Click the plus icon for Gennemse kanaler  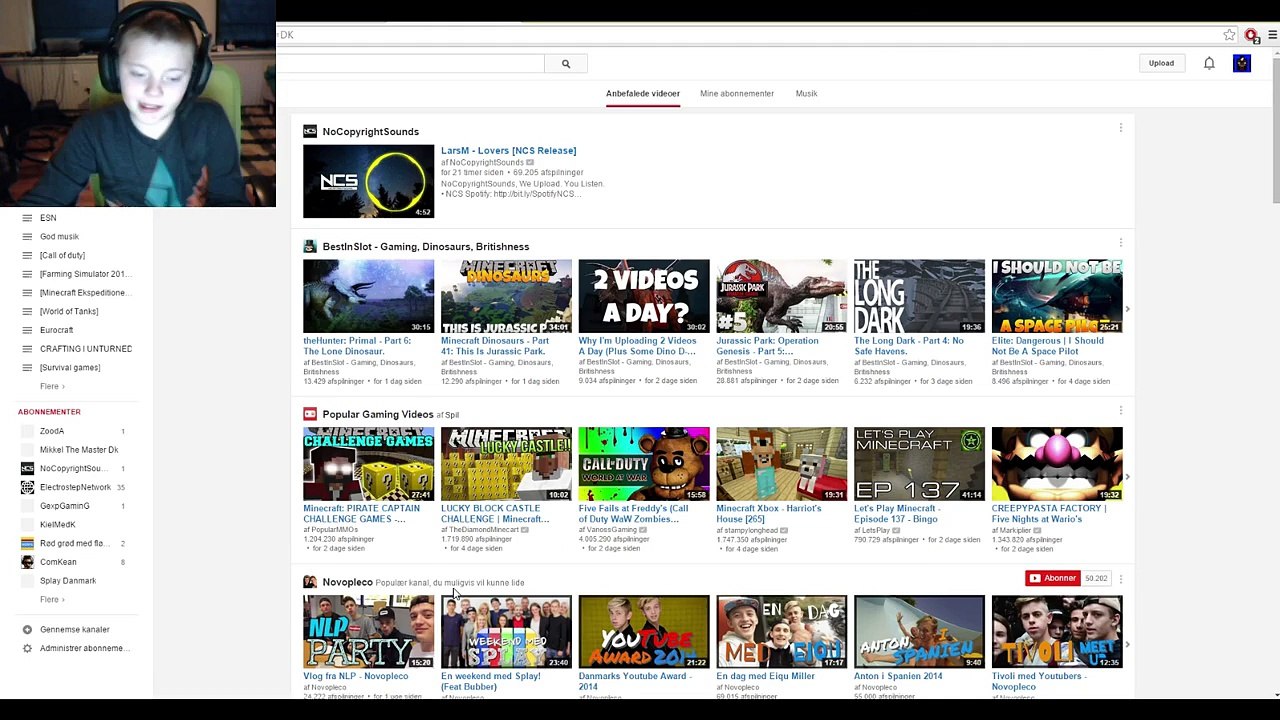pyautogui.click(x=27, y=629)
